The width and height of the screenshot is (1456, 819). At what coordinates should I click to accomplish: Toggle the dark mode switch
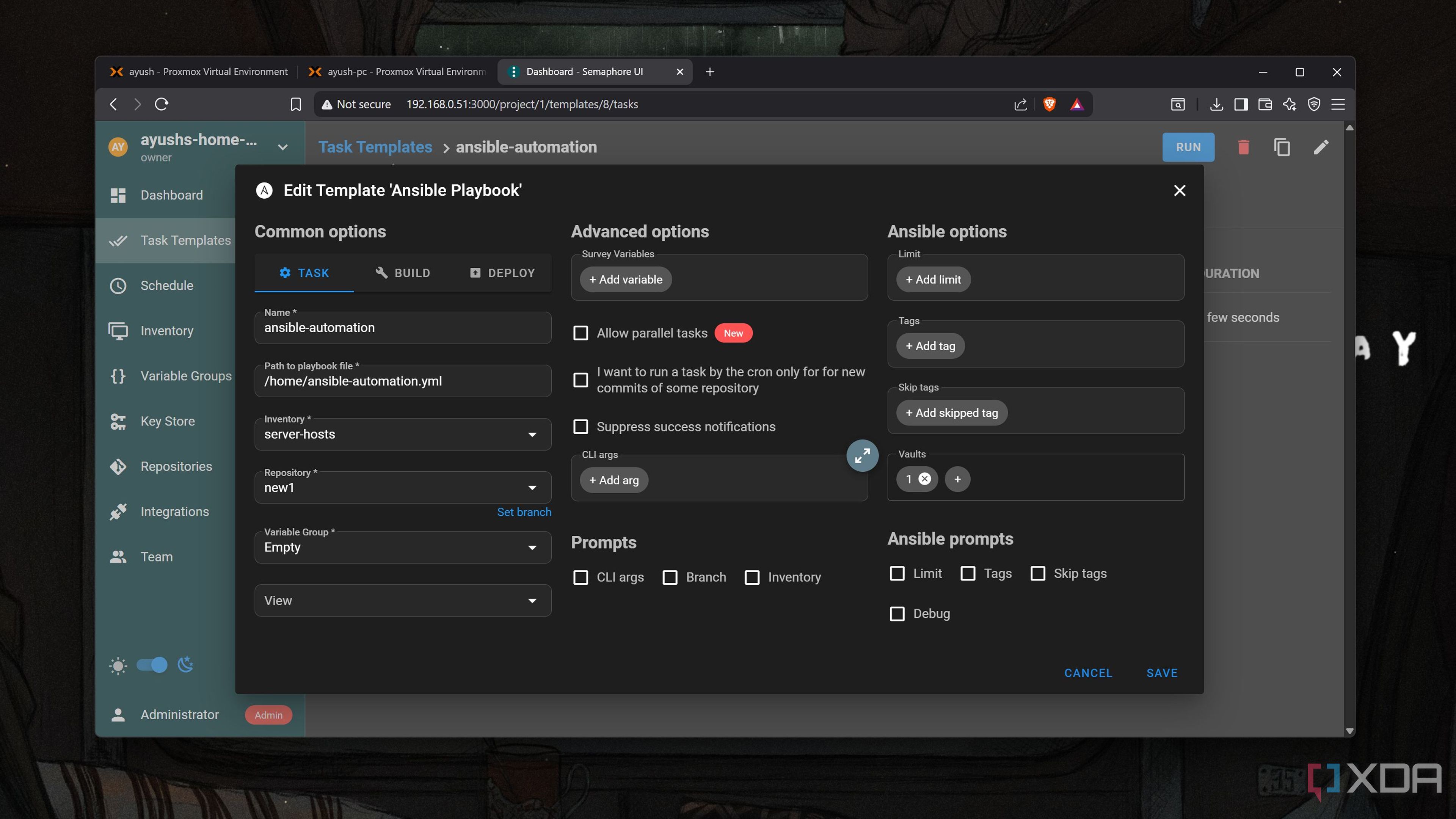click(x=152, y=665)
